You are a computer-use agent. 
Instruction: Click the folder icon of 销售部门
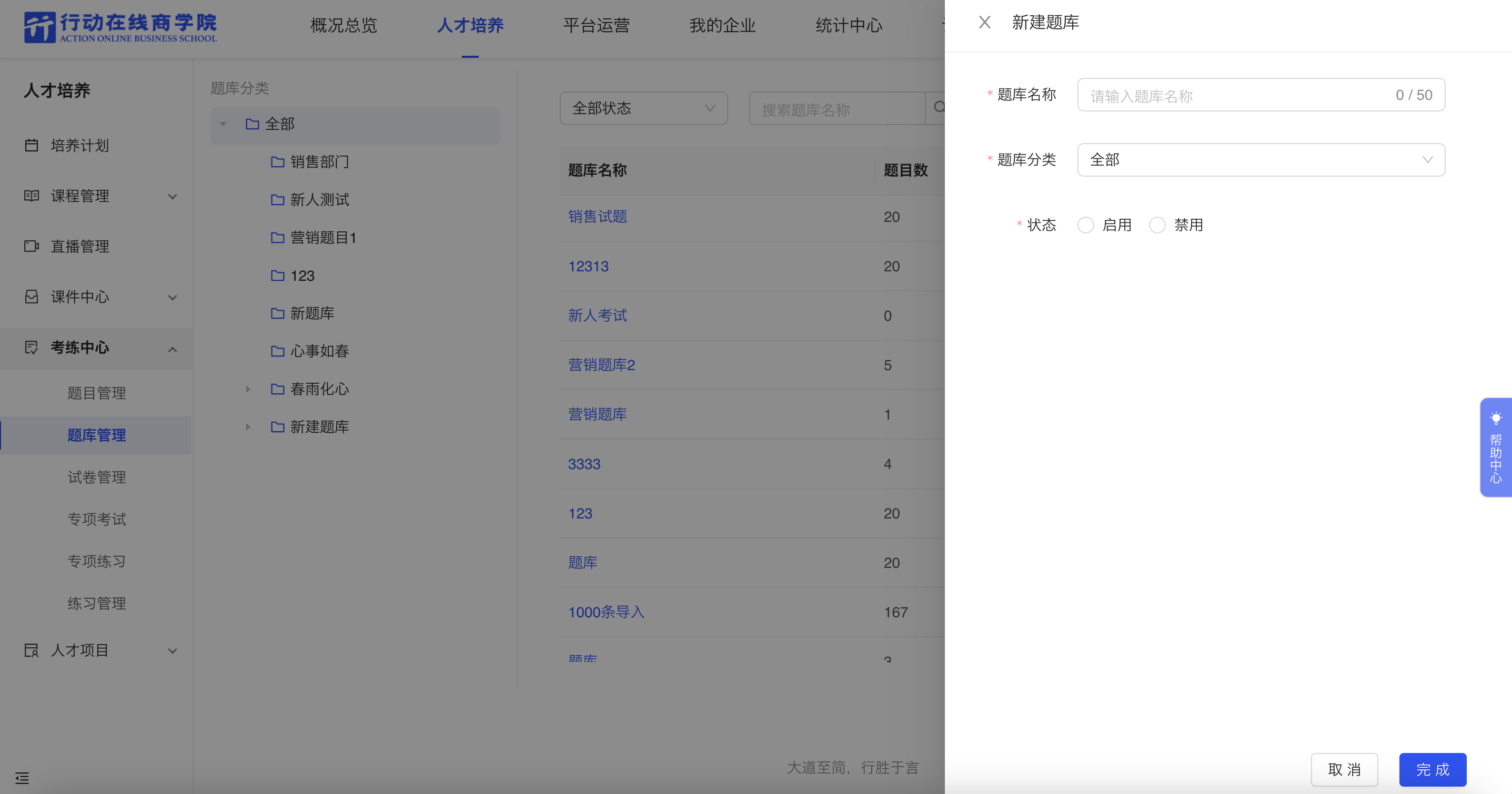[x=278, y=161]
